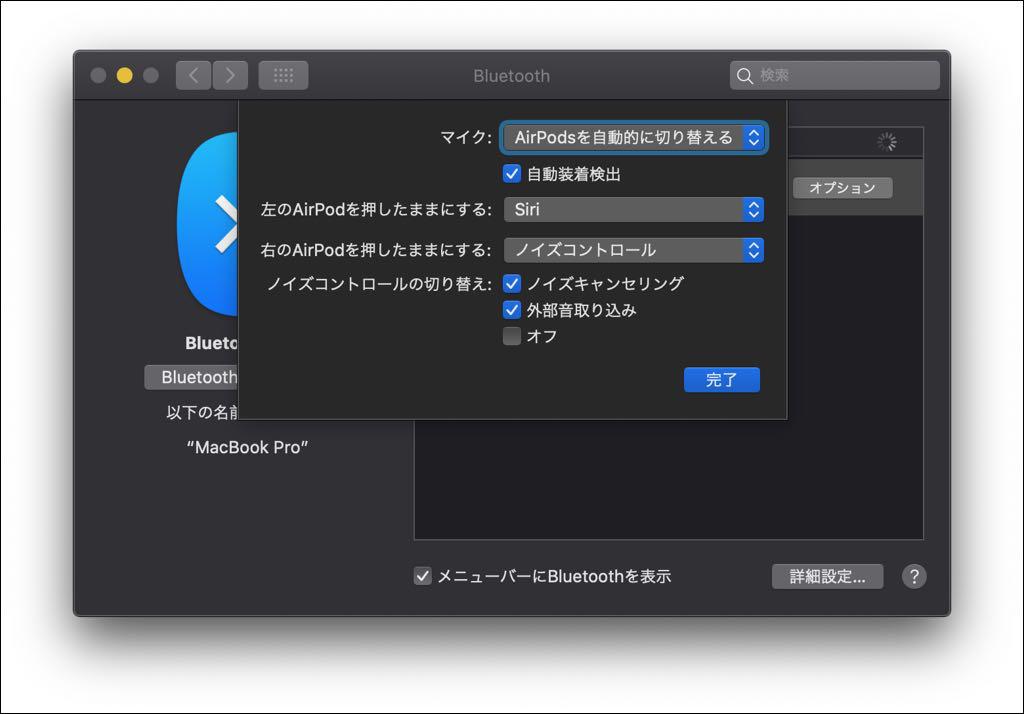
Task: Click the gray close window button
Action: click(x=99, y=76)
